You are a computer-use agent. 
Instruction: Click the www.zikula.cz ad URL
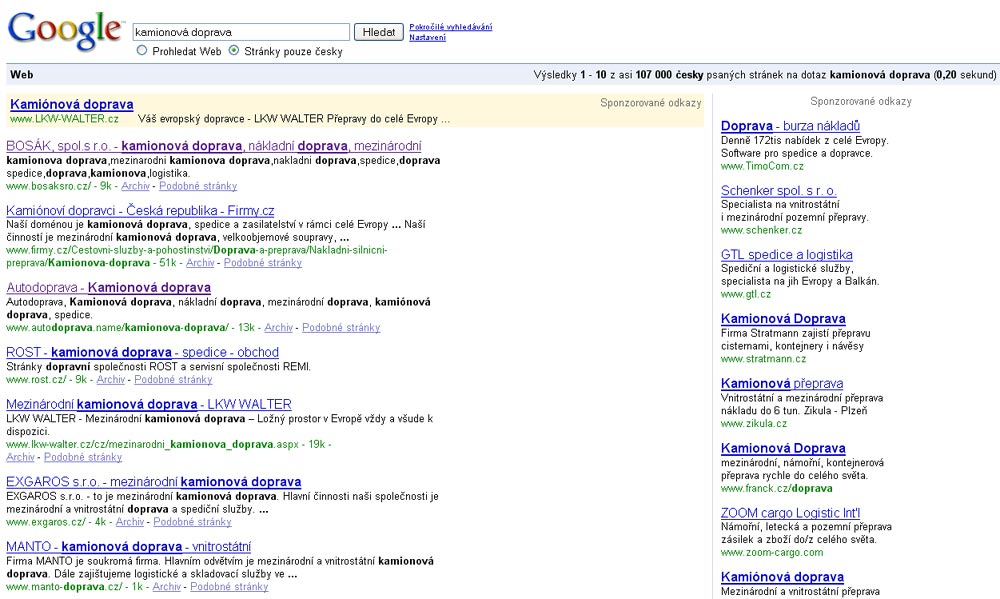coord(754,424)
